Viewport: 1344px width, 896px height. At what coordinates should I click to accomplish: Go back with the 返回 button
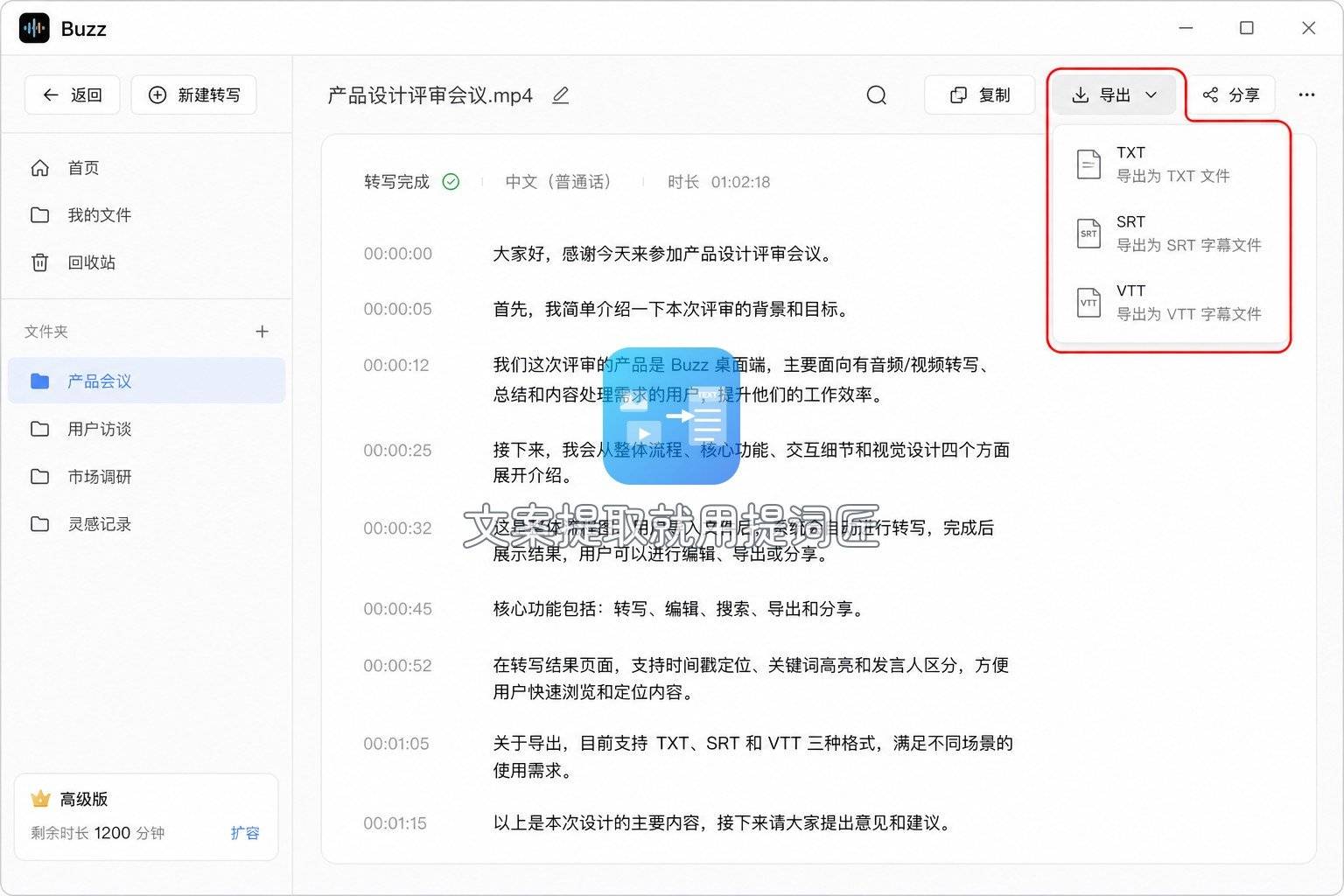(x=73, y=94)
